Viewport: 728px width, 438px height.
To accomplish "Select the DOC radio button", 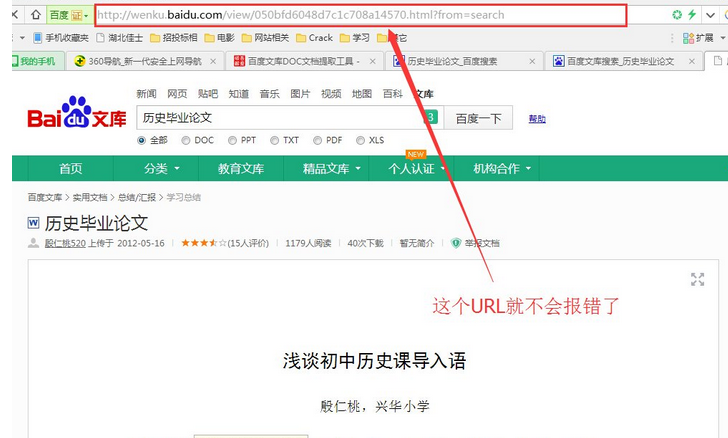I will (x=186, y=140).
